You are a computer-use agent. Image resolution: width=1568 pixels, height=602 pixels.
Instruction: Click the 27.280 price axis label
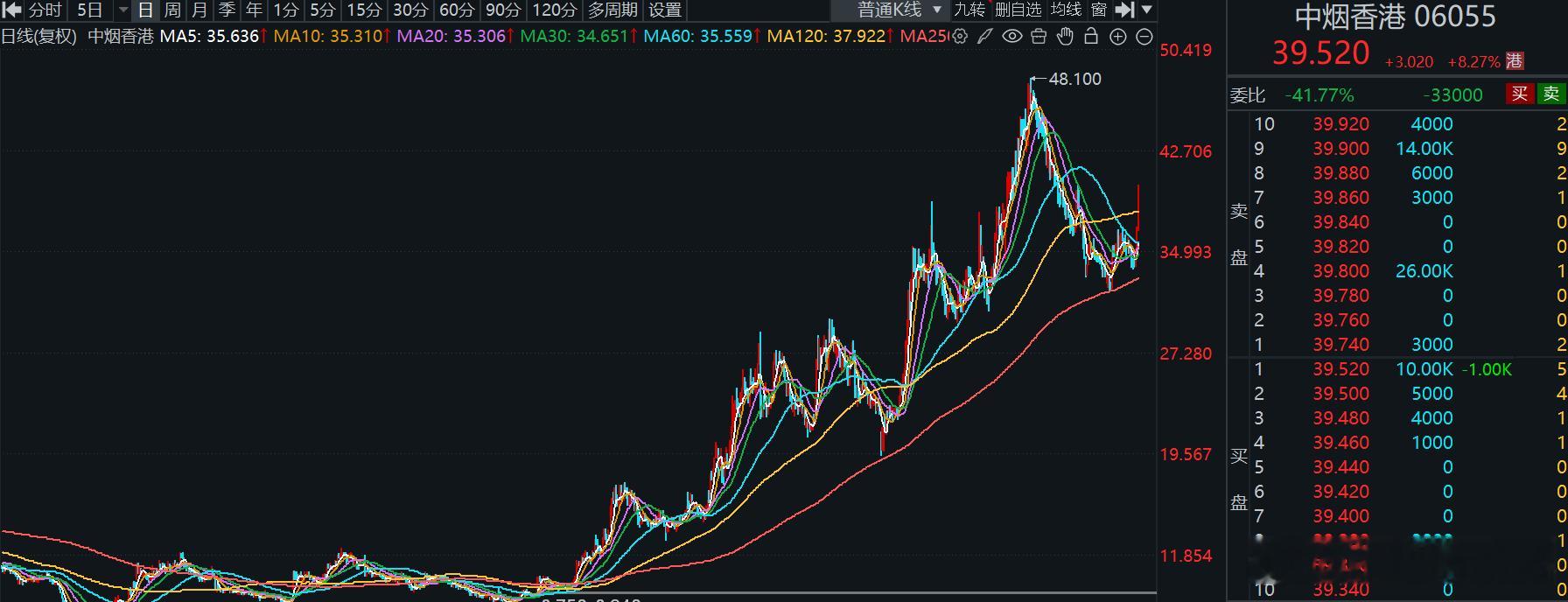[1186, 353]
